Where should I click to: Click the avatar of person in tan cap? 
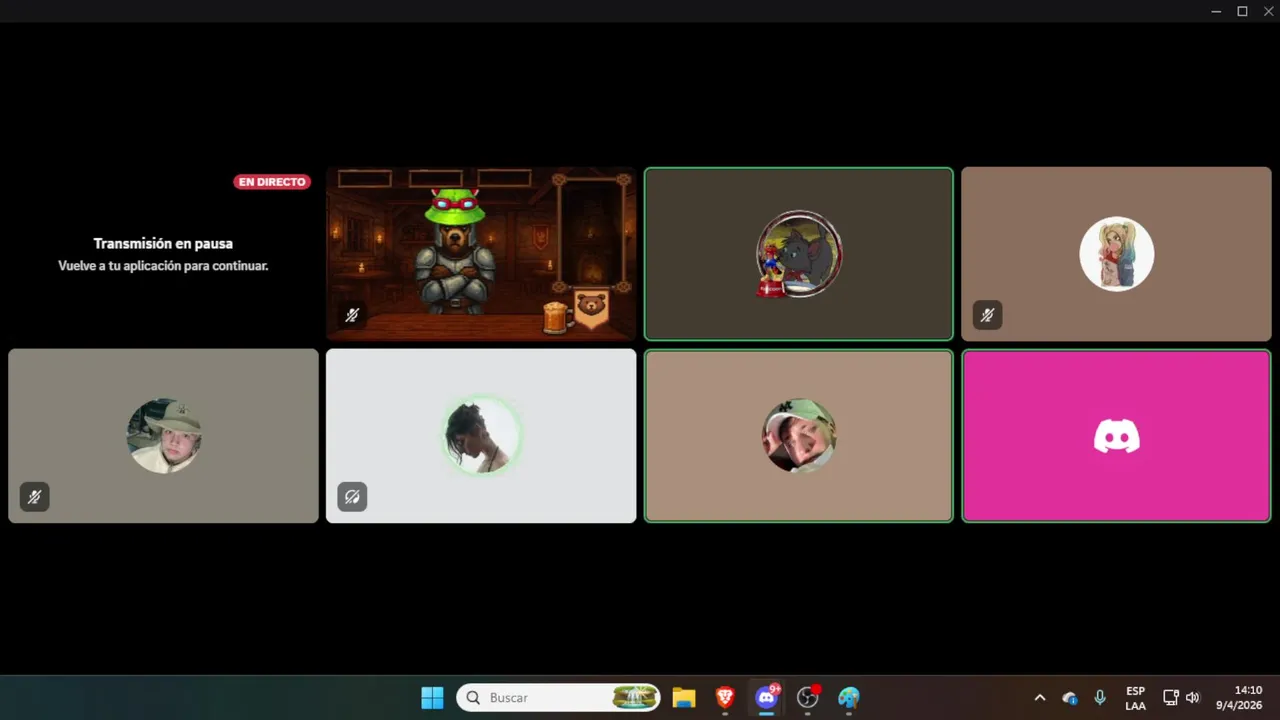(163, 436)
